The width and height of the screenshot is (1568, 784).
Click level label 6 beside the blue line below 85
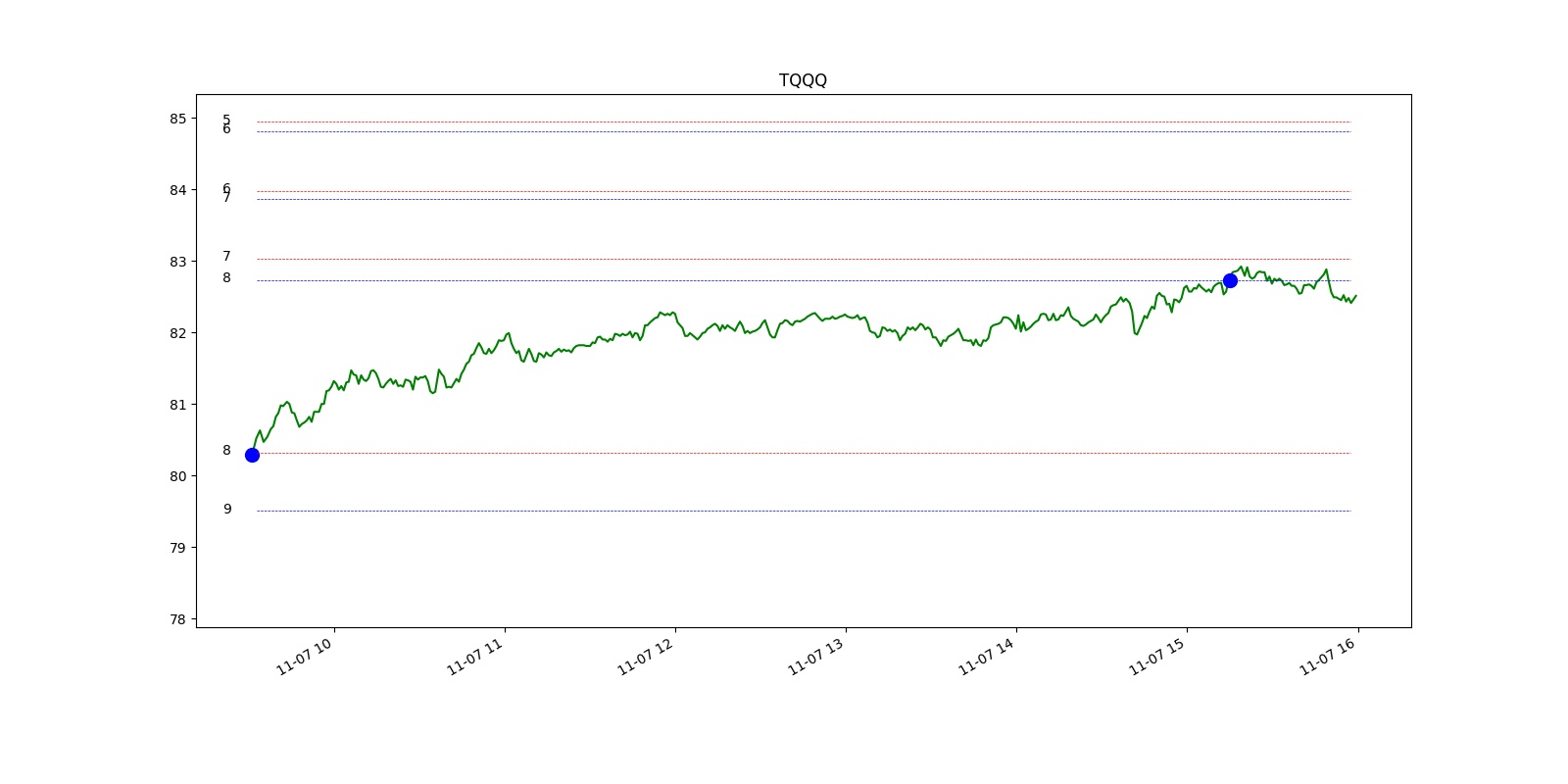click(226, 129)
